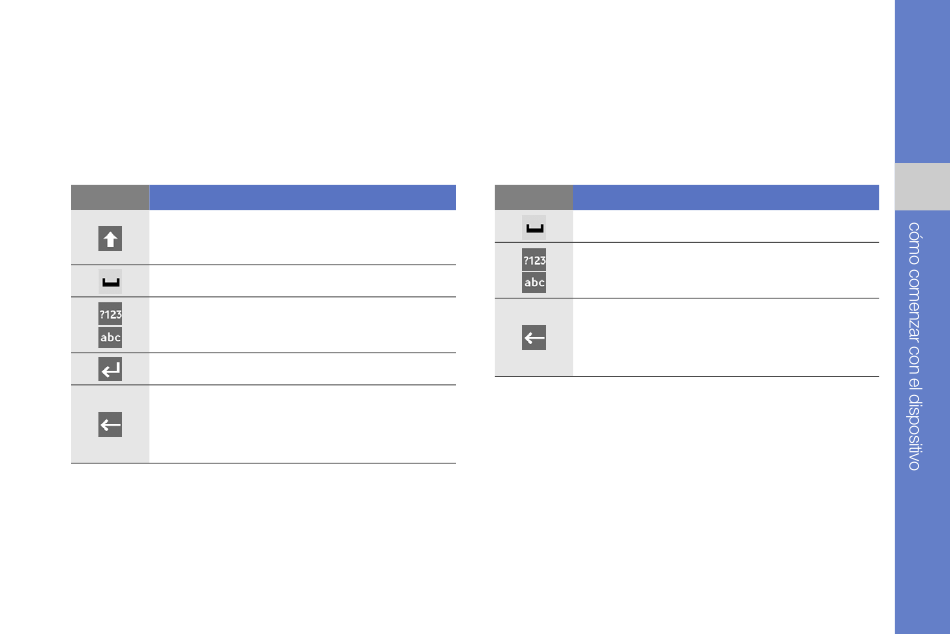Click the description cell beside the right table's backspace icon

pyautogui.click(x=726, y=338)
